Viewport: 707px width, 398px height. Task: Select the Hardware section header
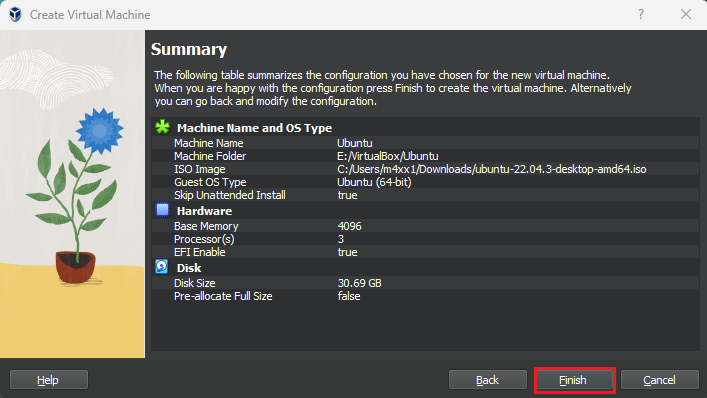click(x=204, y=211)
